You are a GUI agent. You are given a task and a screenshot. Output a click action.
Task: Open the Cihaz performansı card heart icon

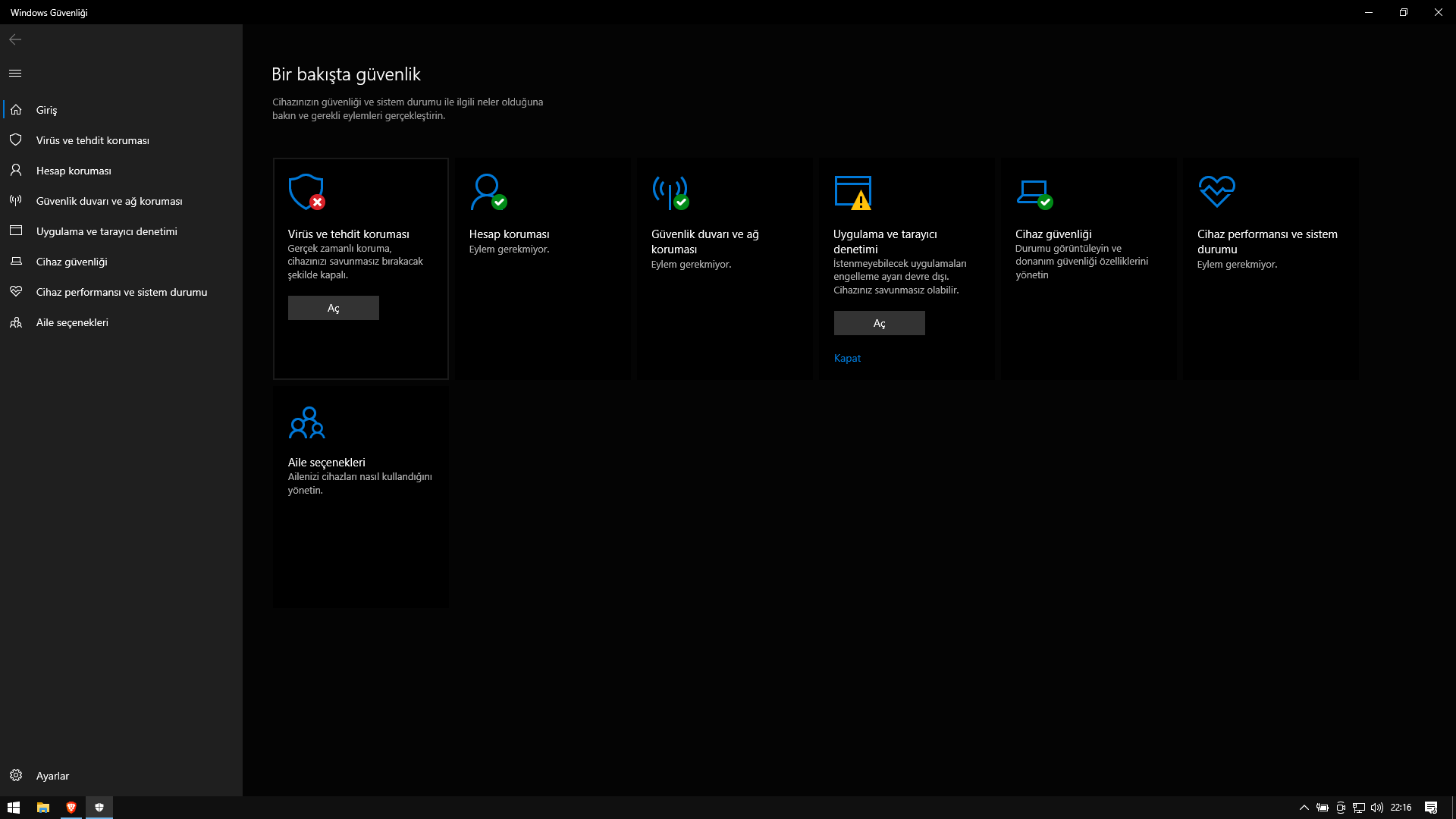pos(1216,191)
